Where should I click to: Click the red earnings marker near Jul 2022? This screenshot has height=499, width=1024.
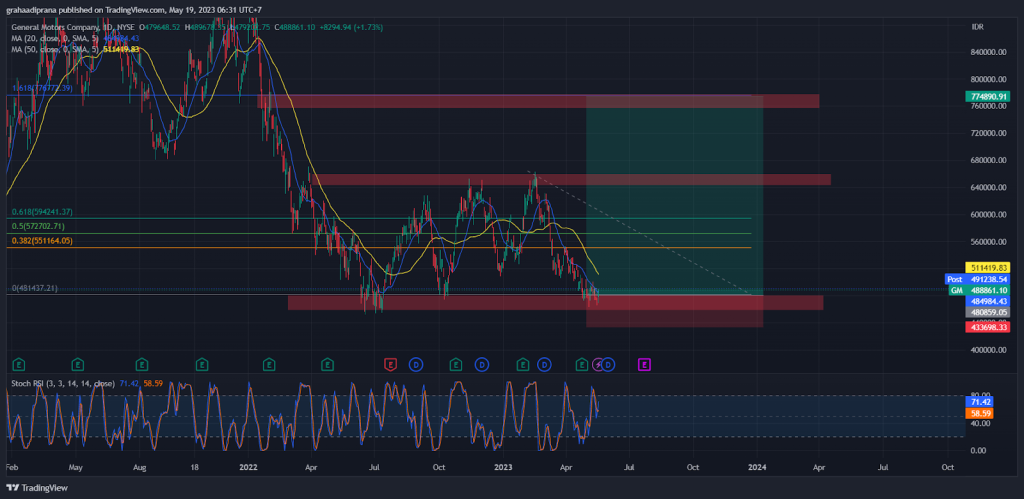pyautogui.click(x=391, y=364)
